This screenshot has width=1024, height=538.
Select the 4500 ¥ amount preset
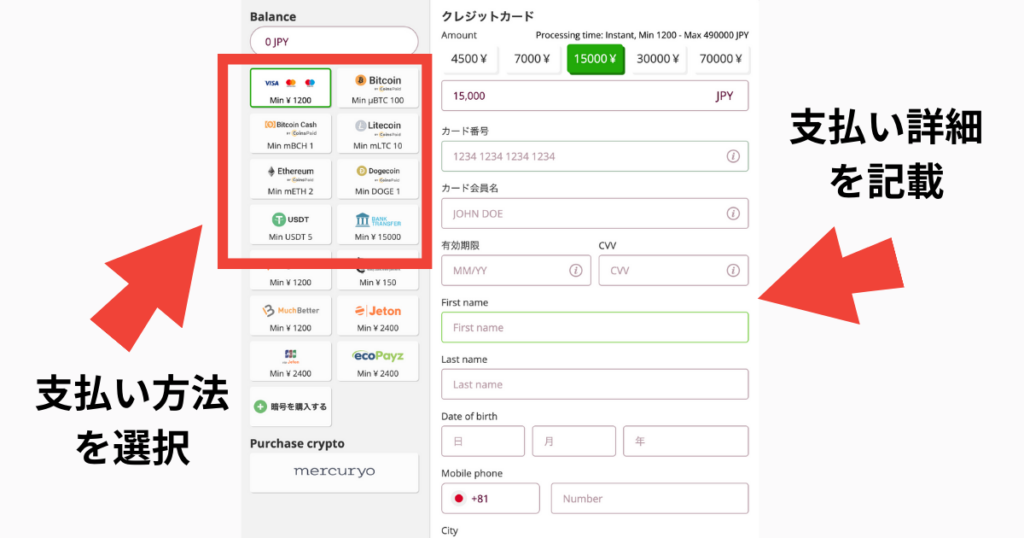469,59
